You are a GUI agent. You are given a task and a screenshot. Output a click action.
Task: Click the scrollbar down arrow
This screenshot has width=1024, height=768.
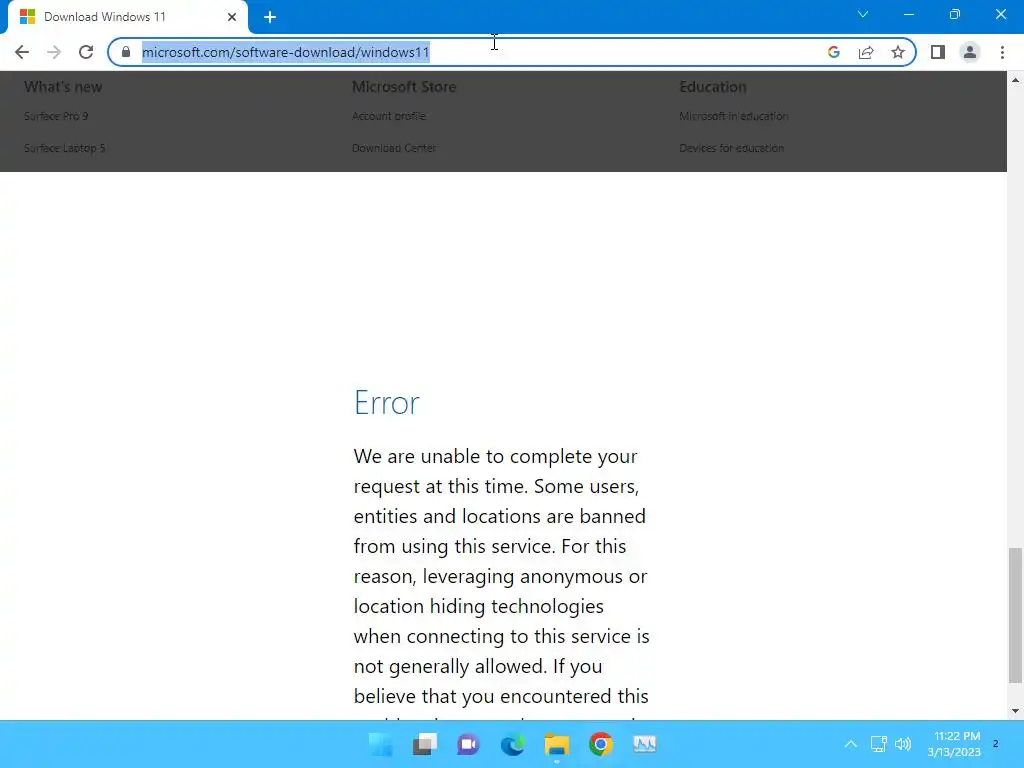click(1015, 711)
